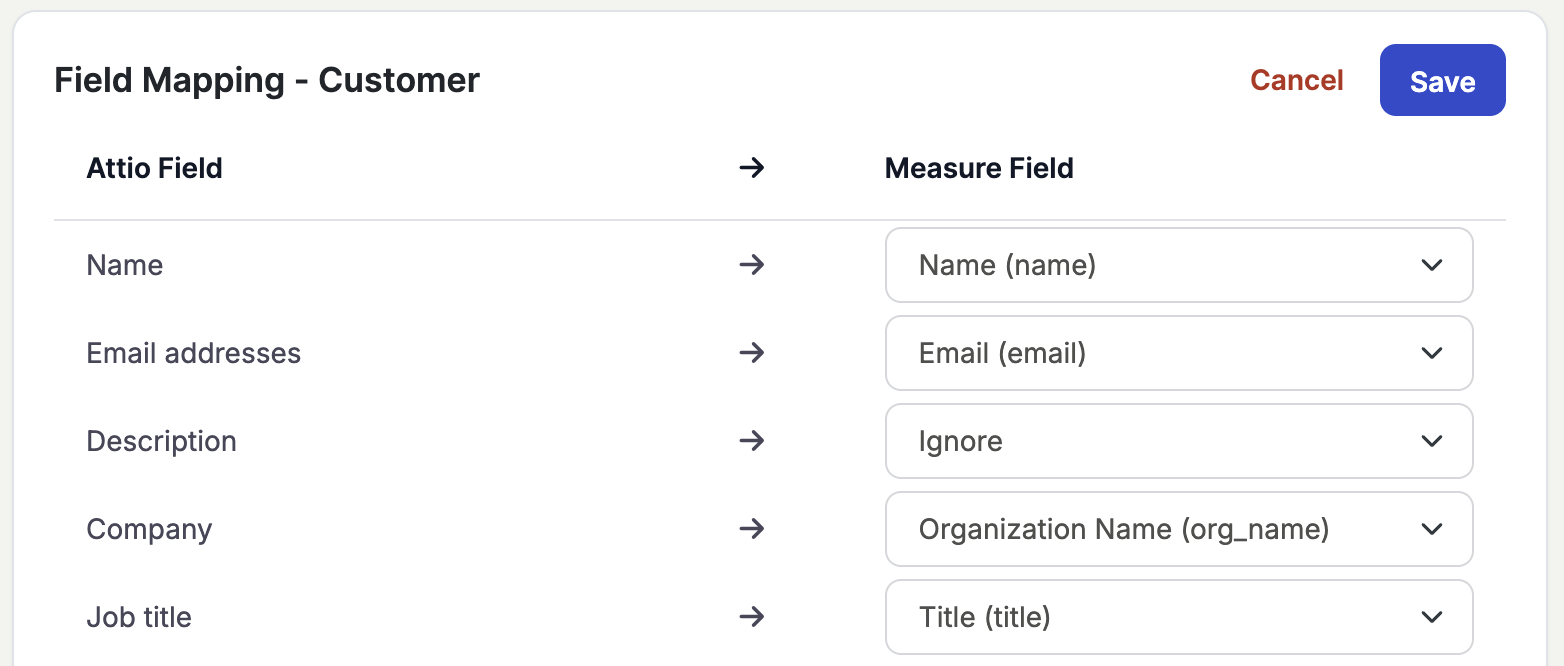This screenshot has height=666, width=1564.
Task: Open the Organization Name (org_name) dropdown
Action: coord(1178,529)
